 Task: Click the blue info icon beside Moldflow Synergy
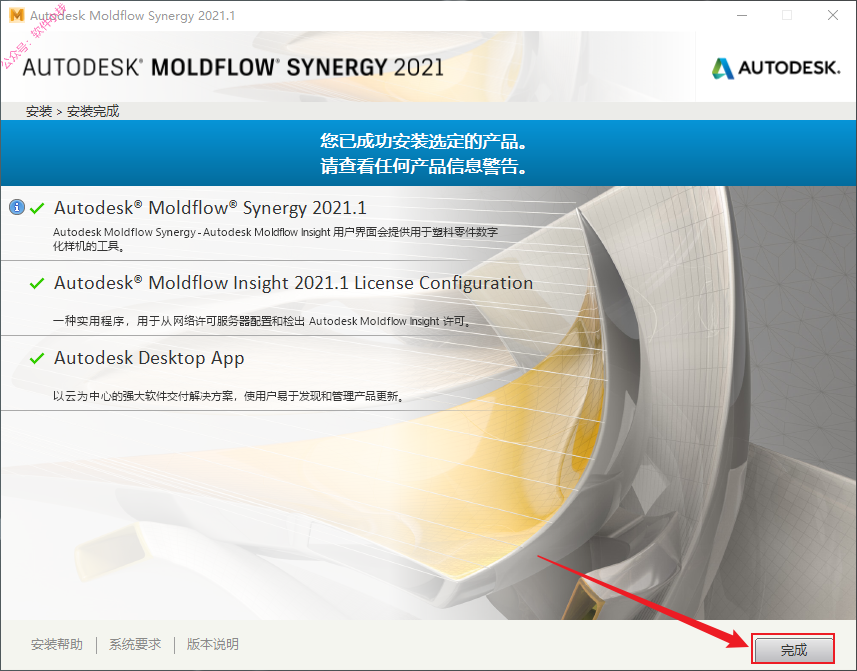coord(17,207)
